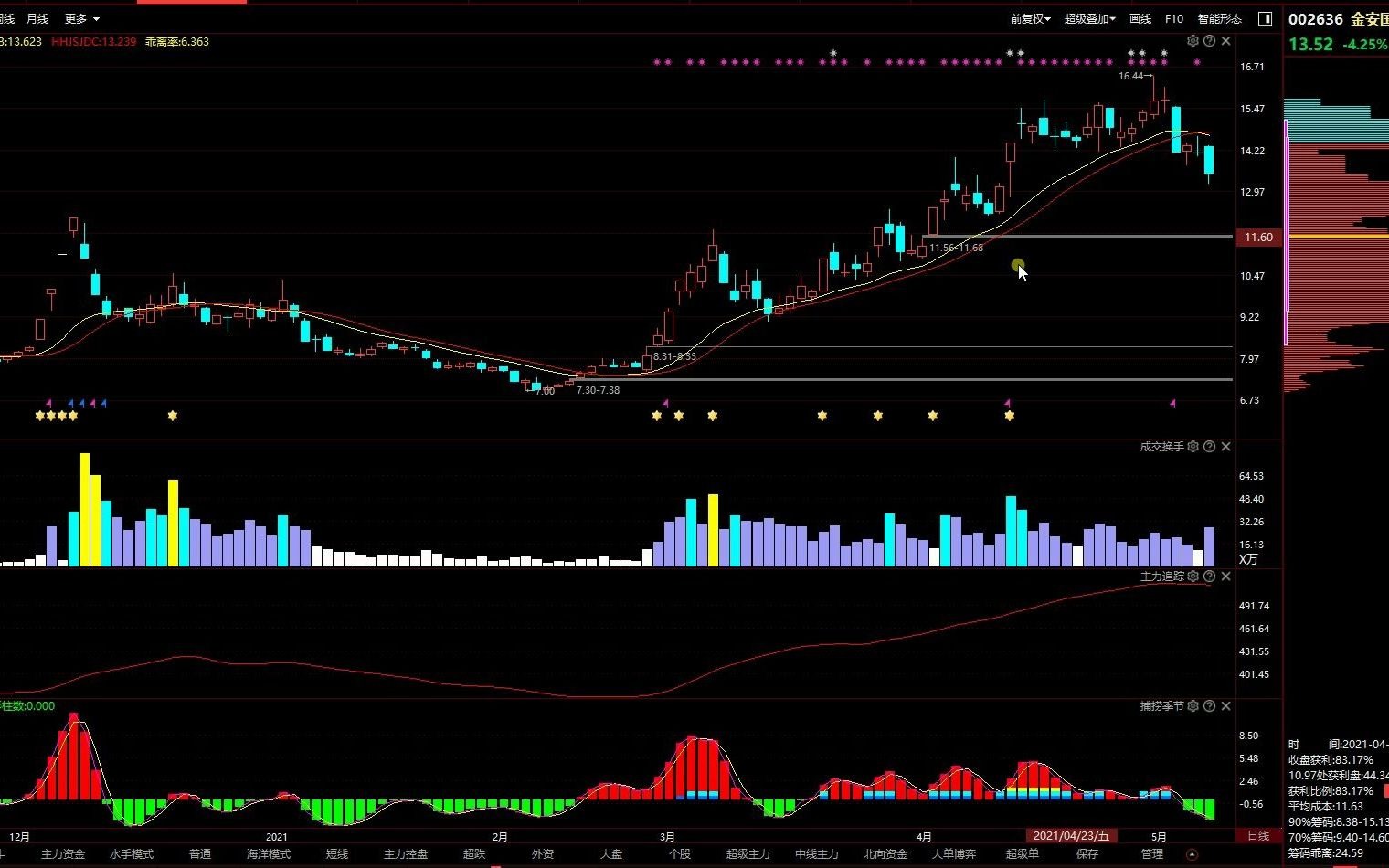
Task: Select 外资 indicator tab
Action: pyautogui.click(x=543, y=854)
